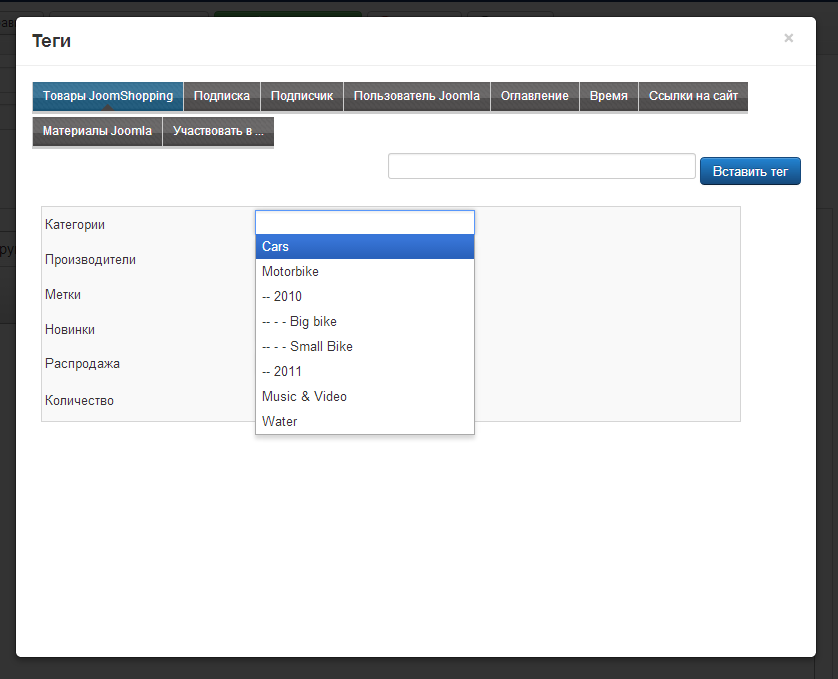Screen dimensions: 838x679
Task: Focus the Категории search box
Action: pos(364,222)
